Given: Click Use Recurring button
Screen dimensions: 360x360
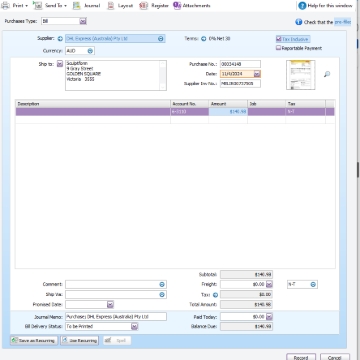Looking at the screenshot, I should (x=79, y=340).
